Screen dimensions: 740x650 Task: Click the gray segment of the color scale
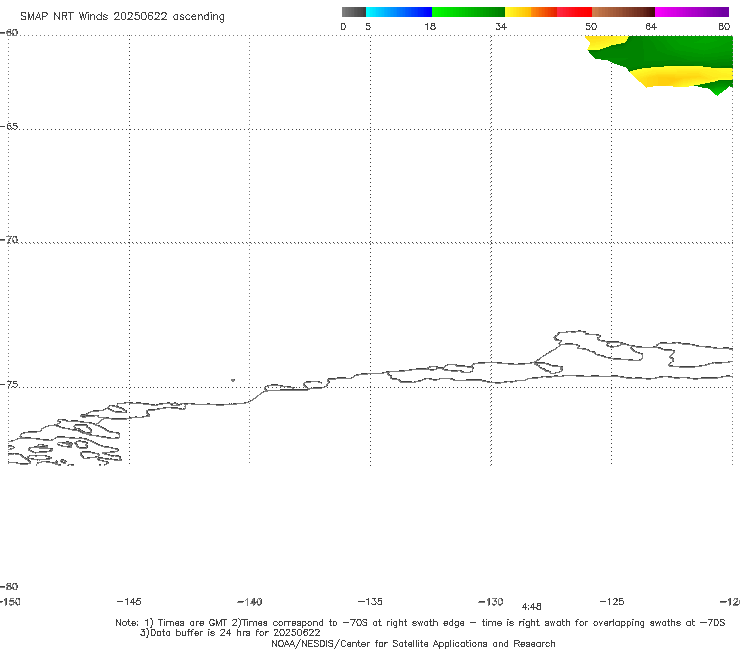[x=353, y=12]
